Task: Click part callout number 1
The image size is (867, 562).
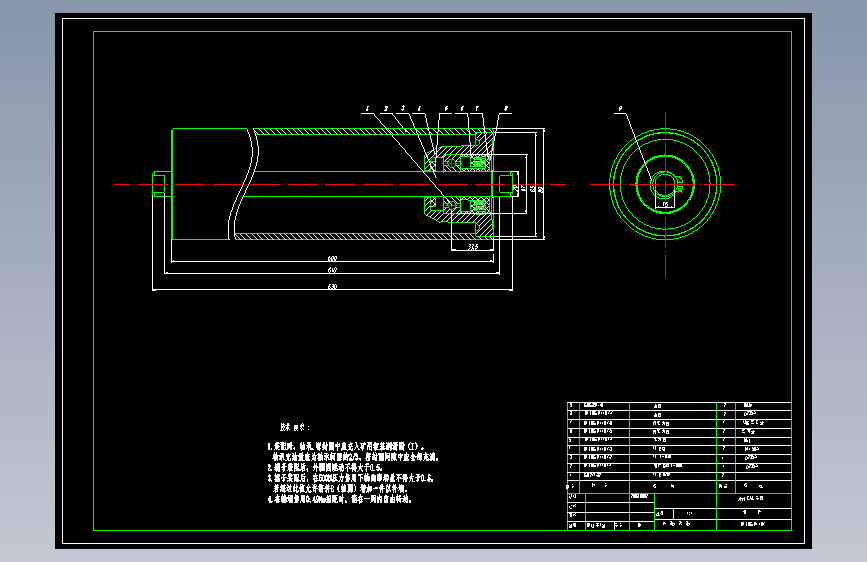Action: (367, 109)
